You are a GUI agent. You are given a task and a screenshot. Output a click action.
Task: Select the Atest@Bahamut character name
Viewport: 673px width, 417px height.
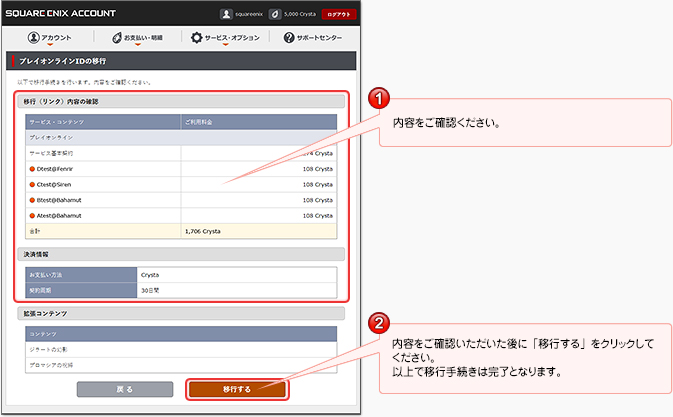click(59, 215)
